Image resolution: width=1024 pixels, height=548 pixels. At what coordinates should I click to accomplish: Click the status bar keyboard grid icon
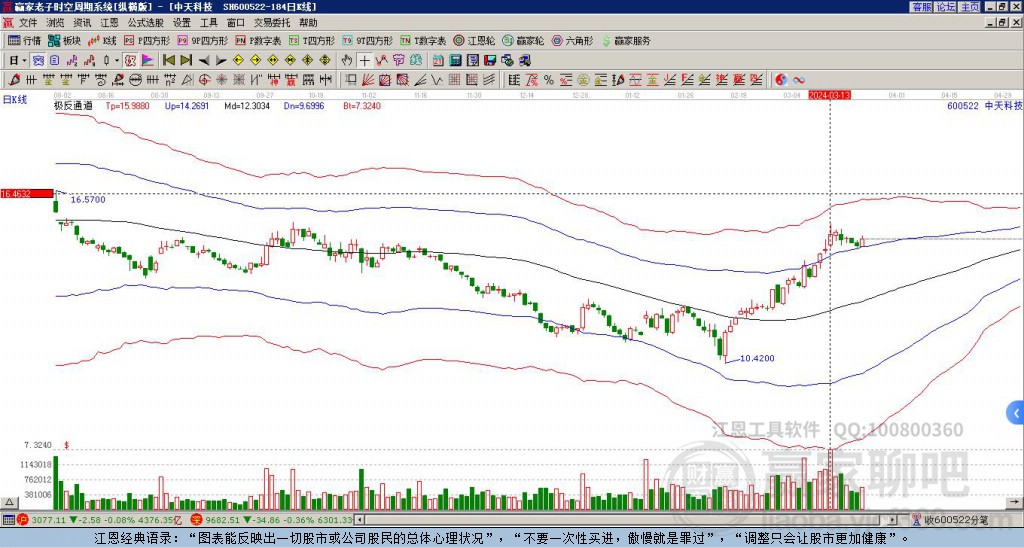tap(8, 520)
